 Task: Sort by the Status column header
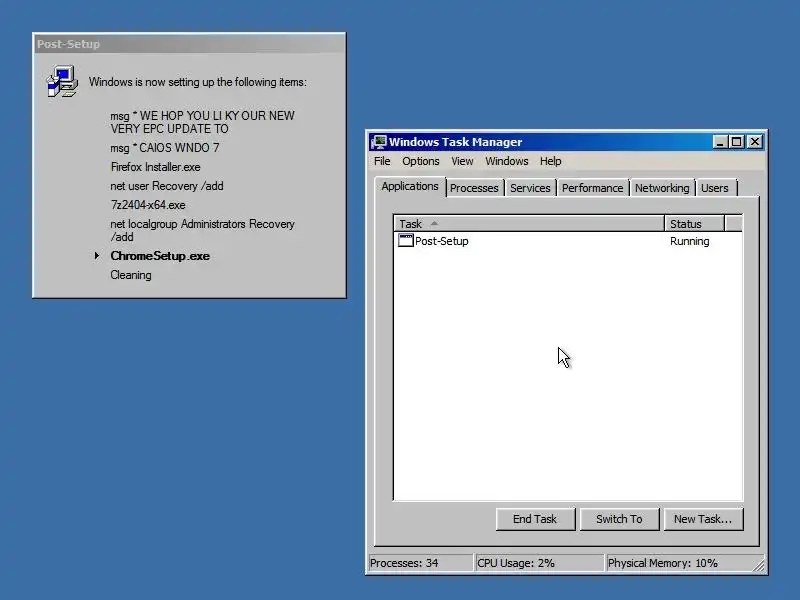(x=694, y=223)
